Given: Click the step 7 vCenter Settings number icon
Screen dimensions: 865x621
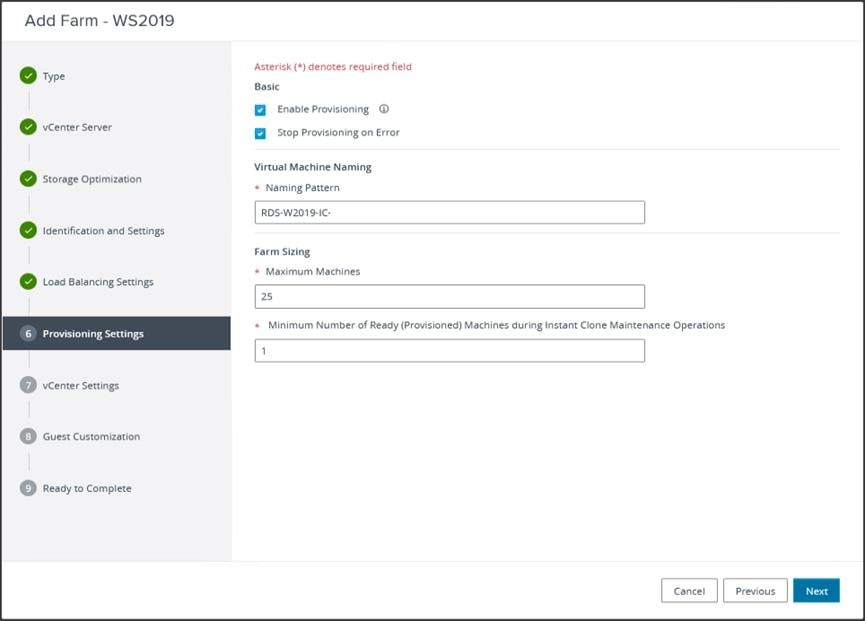Looking at the screenshot, I should [28, 385].
